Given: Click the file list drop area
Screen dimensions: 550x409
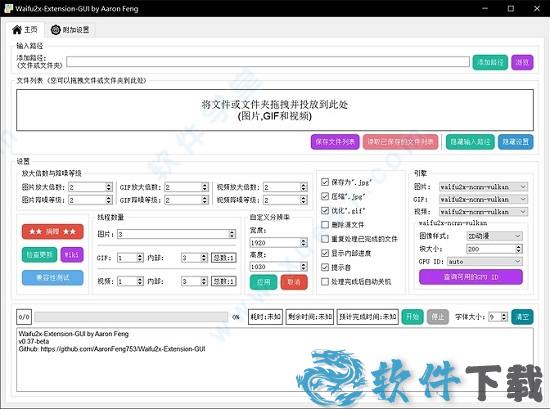Looking at the screenshot, I should pos(275,110).
